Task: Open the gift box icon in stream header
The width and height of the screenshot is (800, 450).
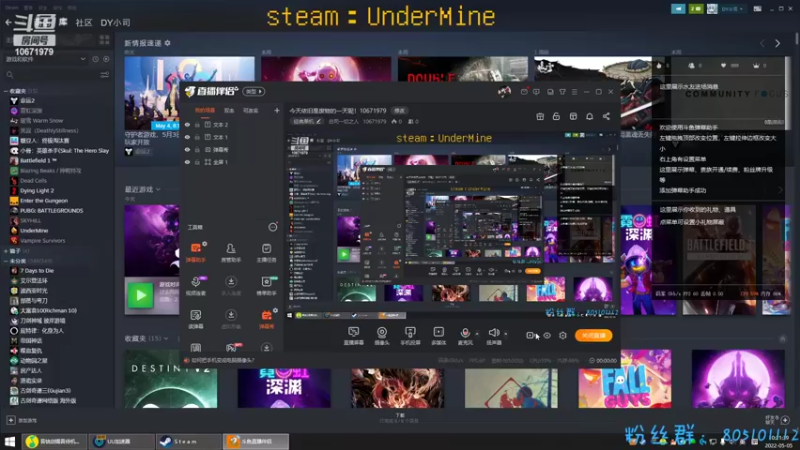Action: tap(540, 116)
